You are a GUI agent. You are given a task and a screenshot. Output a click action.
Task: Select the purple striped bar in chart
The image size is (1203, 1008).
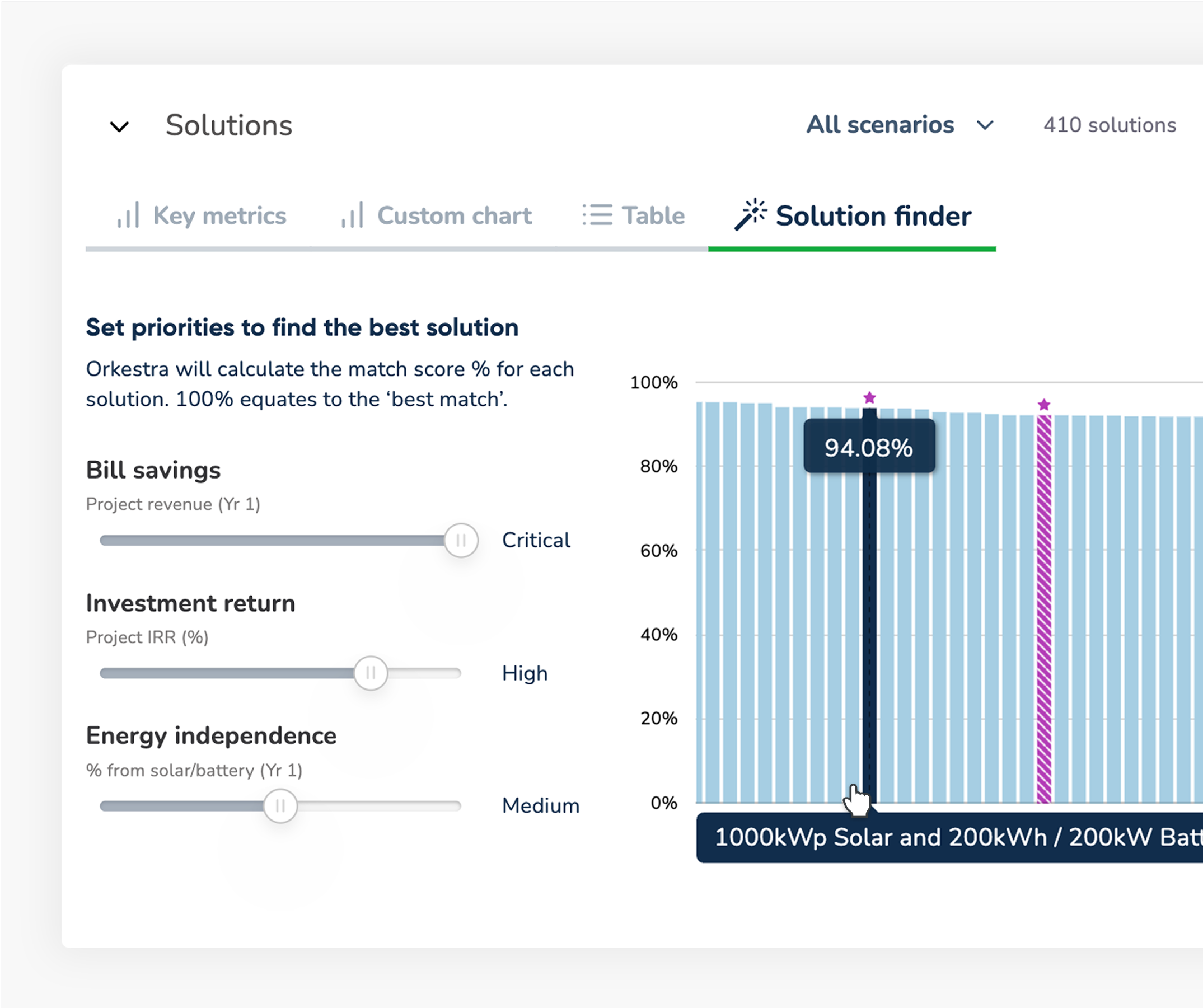(1045, 609)
